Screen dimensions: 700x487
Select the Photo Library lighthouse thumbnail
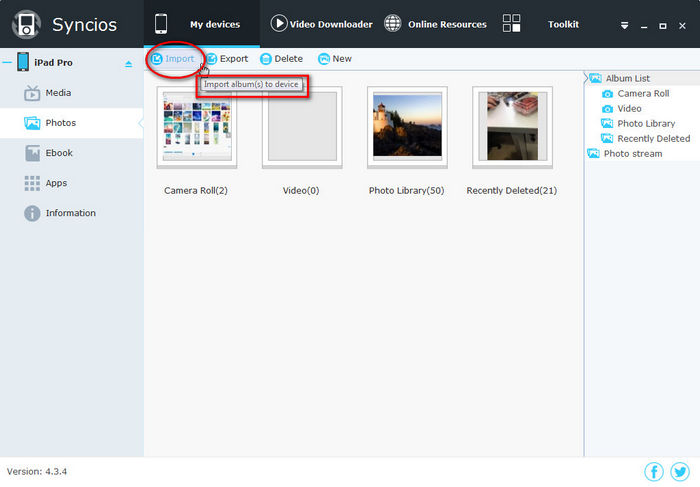point(407,127)
